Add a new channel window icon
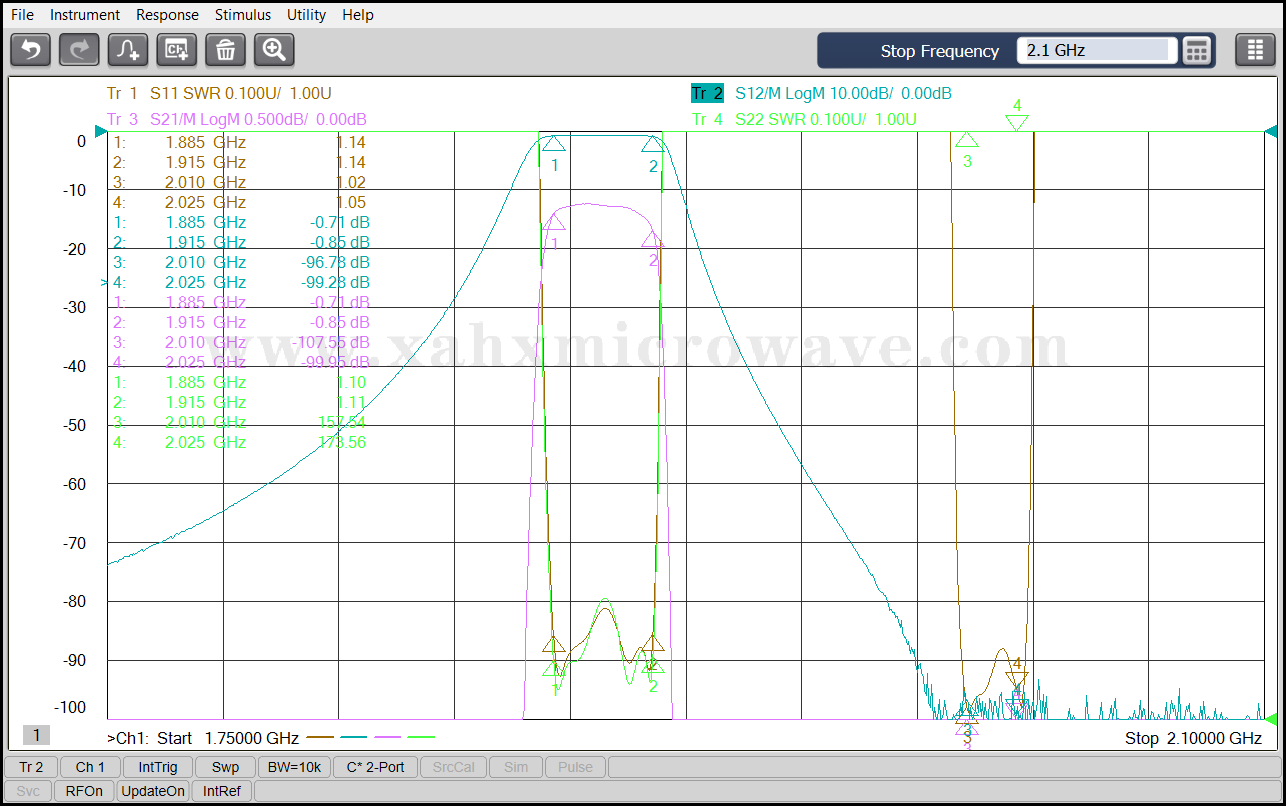The image size is (1286, 806). coord(177,50)
